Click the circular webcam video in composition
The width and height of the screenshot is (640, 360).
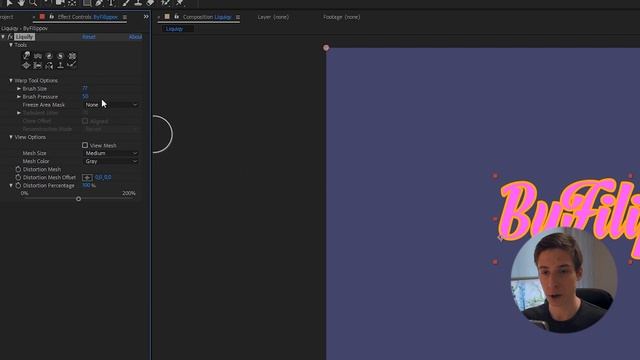[564, 280]
